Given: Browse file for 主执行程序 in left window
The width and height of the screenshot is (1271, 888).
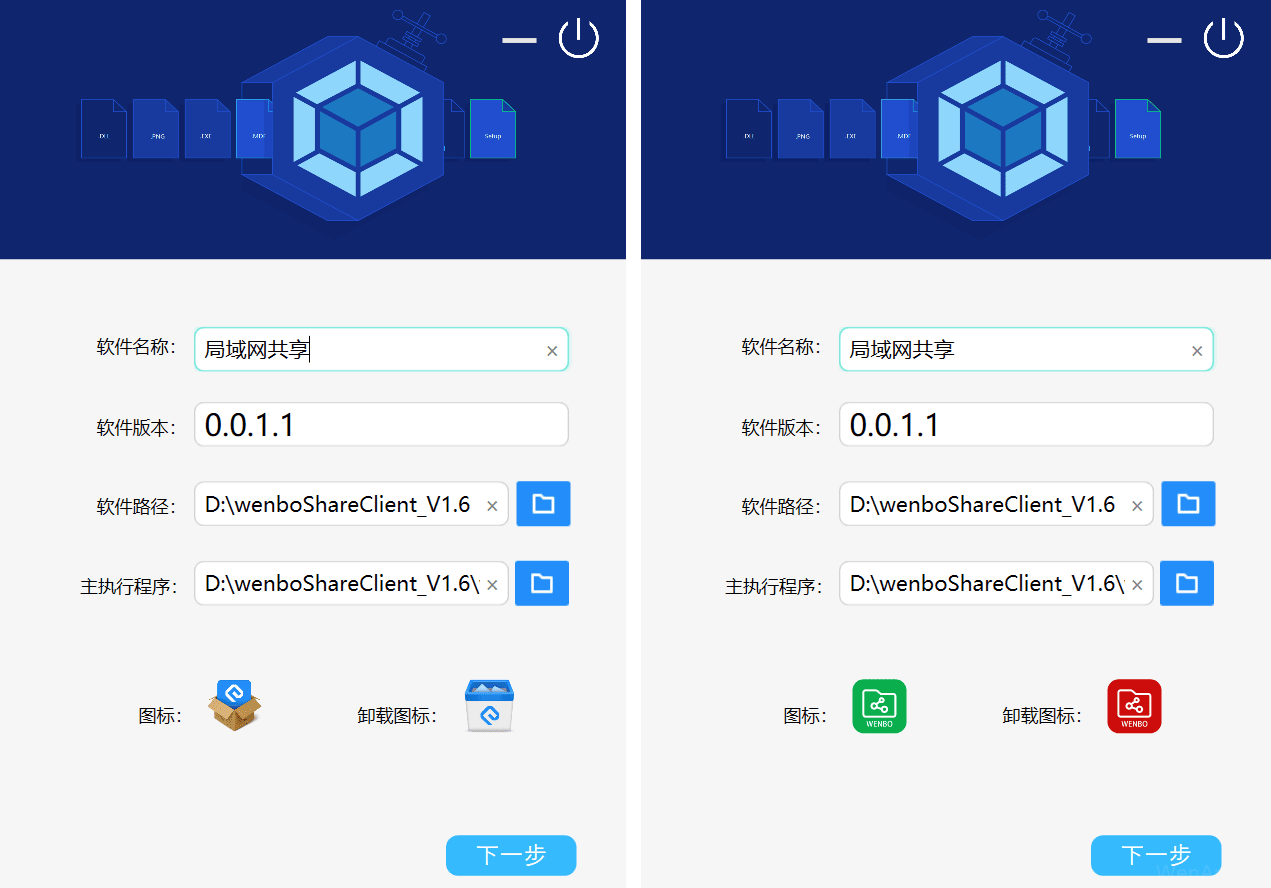Looking at the screenshot, I should pyautogui.click(x=543, y=583).
